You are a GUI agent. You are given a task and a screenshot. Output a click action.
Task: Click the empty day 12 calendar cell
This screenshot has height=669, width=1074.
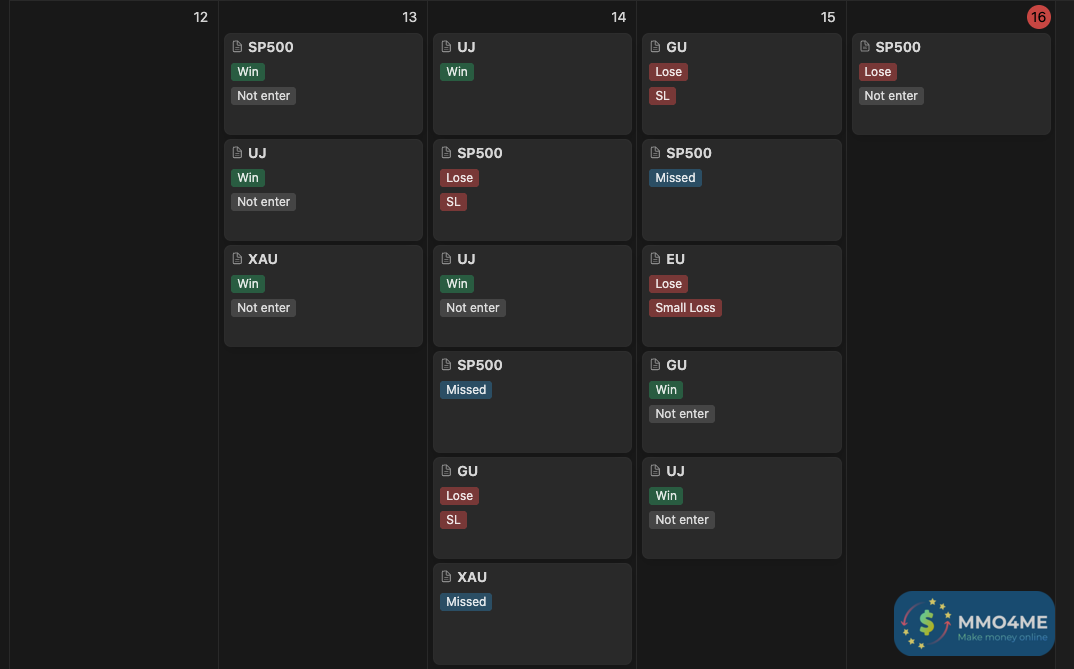(x=114, y=300)
